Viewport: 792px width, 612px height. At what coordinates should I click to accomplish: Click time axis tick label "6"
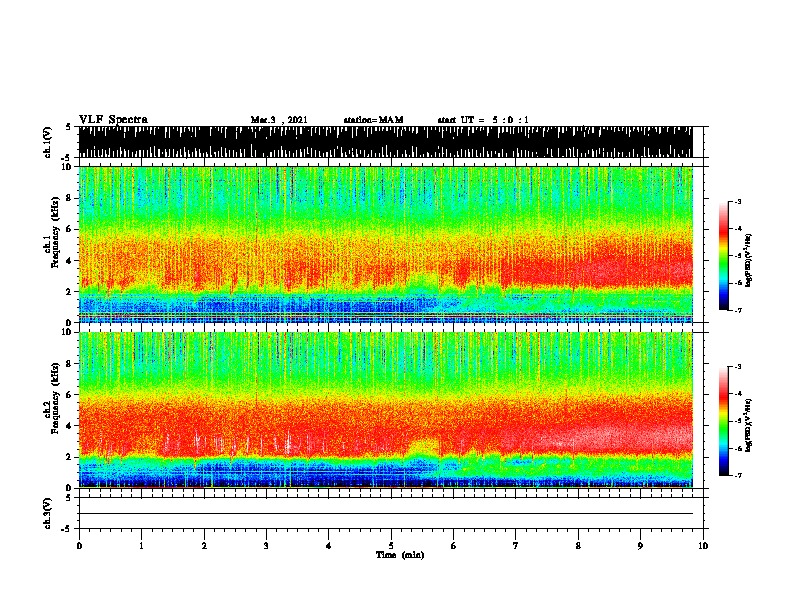click(454, 546)
